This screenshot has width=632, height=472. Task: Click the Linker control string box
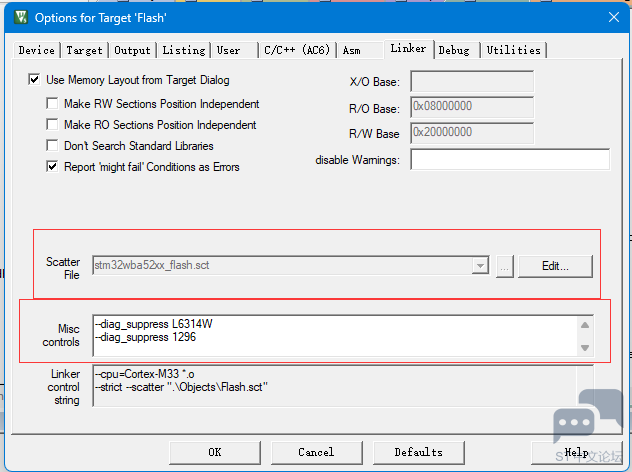tap(343, 386)
